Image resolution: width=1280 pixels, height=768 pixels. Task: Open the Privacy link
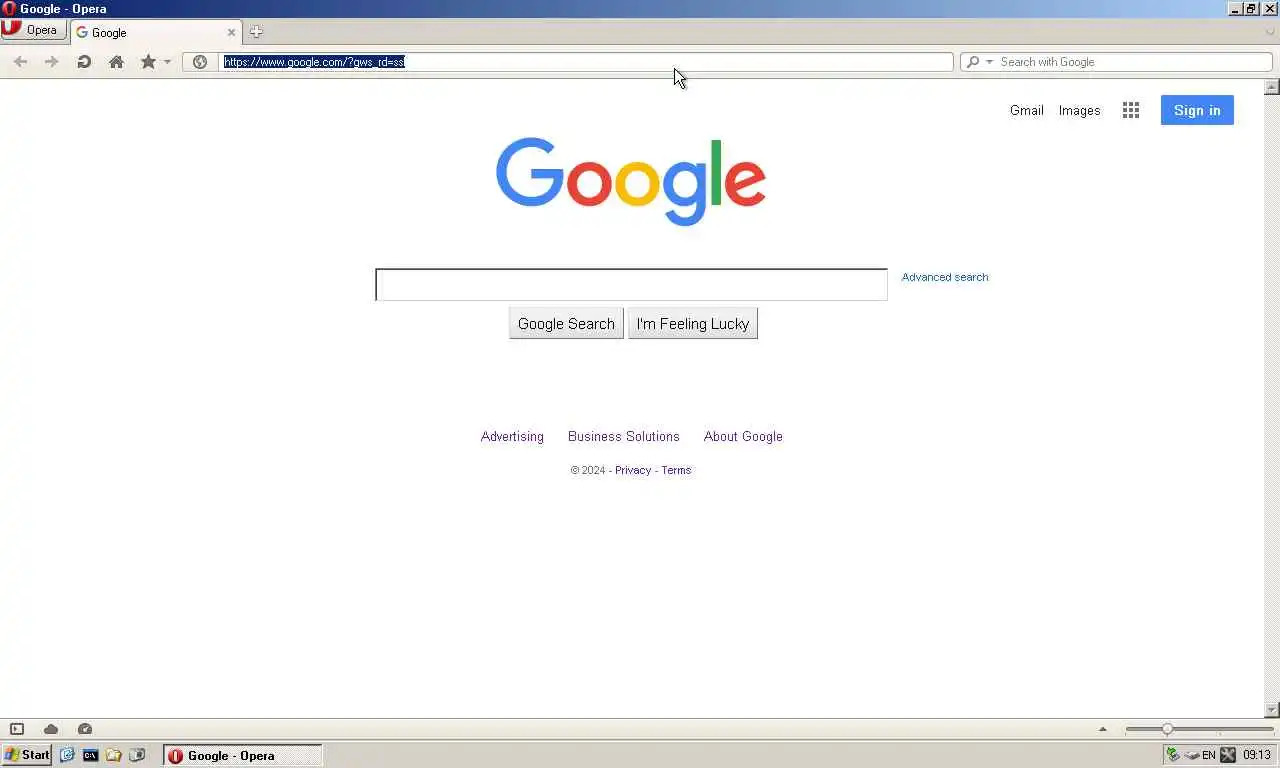tap(633, 470)
